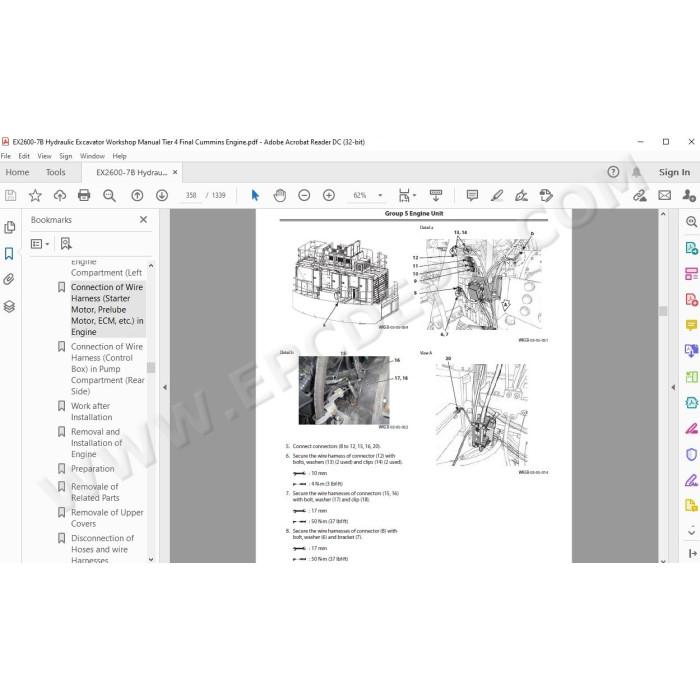Open the Layers panel

click(9, 306)
